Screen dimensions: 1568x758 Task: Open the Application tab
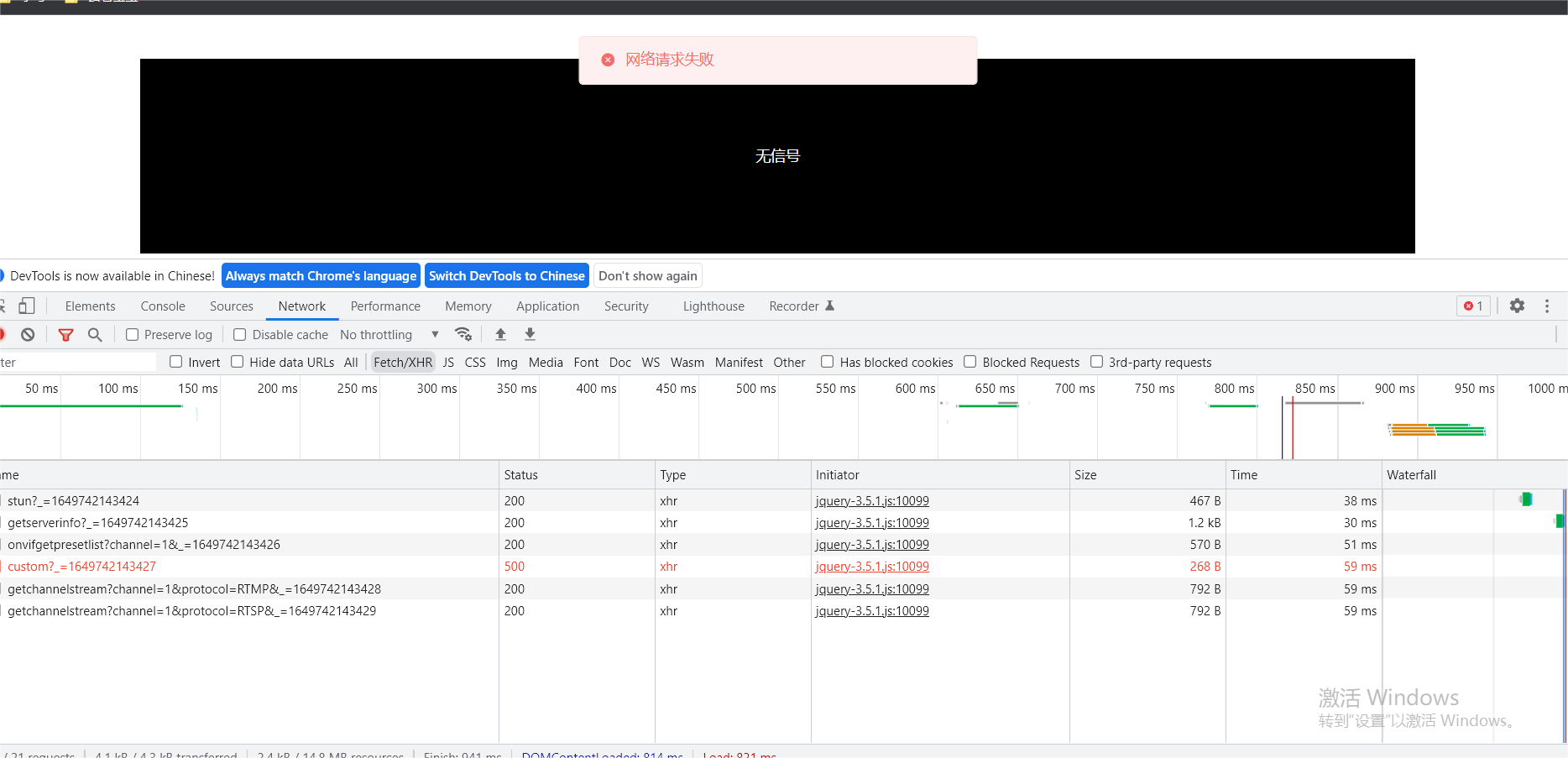(548, 306)
